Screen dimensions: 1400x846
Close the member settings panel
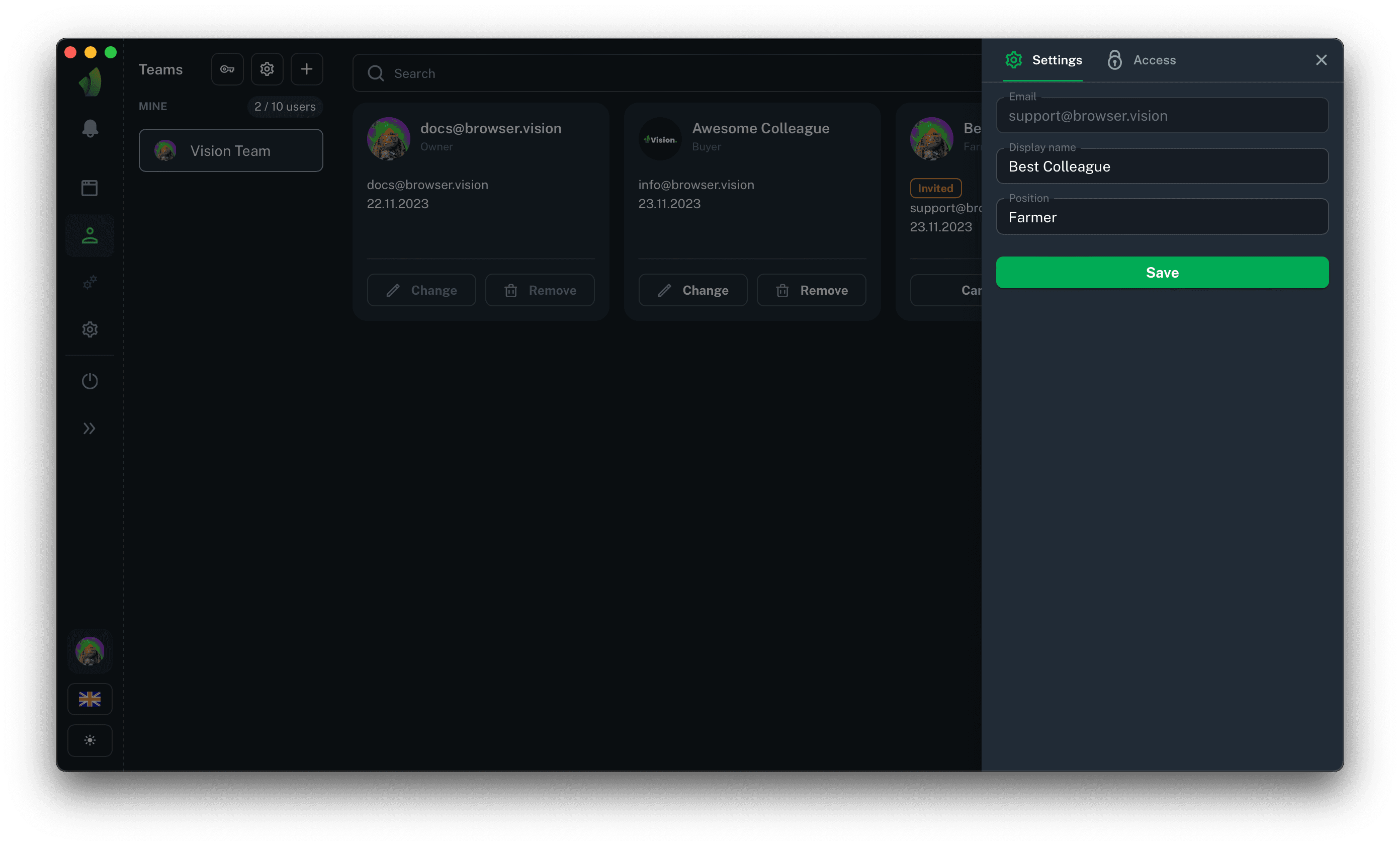(1321, 60)
